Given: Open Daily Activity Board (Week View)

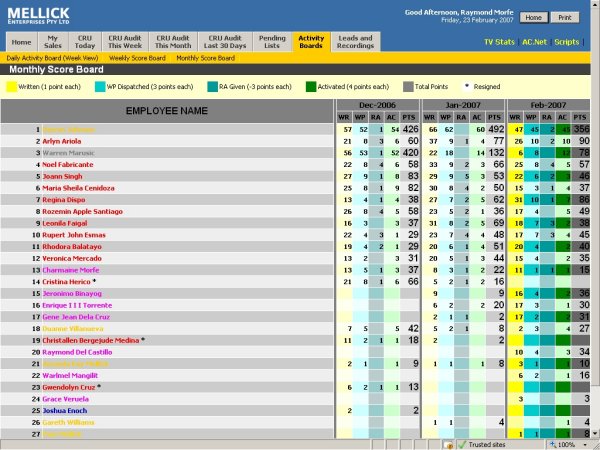Looking at the screenshot, I should (52, 58).
